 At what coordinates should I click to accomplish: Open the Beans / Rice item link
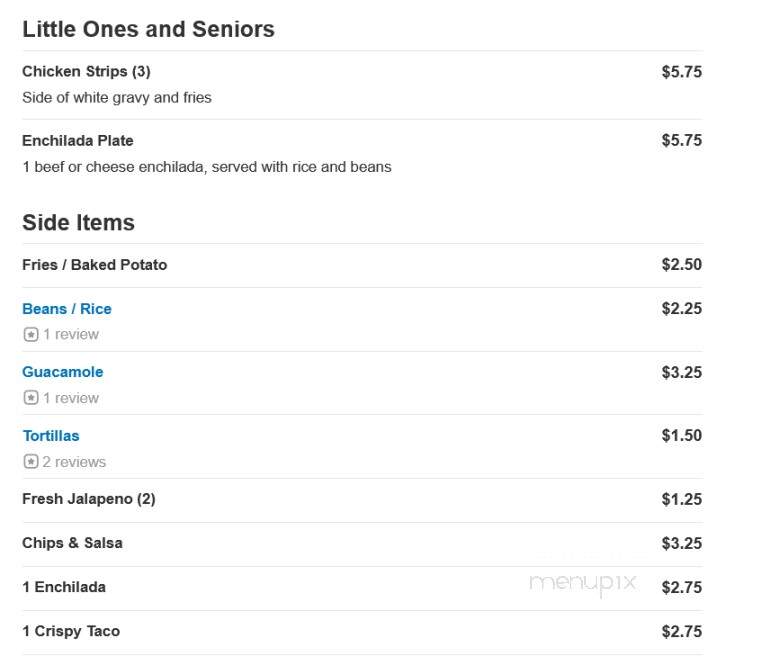pyautogui.click(x=67, y=309)
